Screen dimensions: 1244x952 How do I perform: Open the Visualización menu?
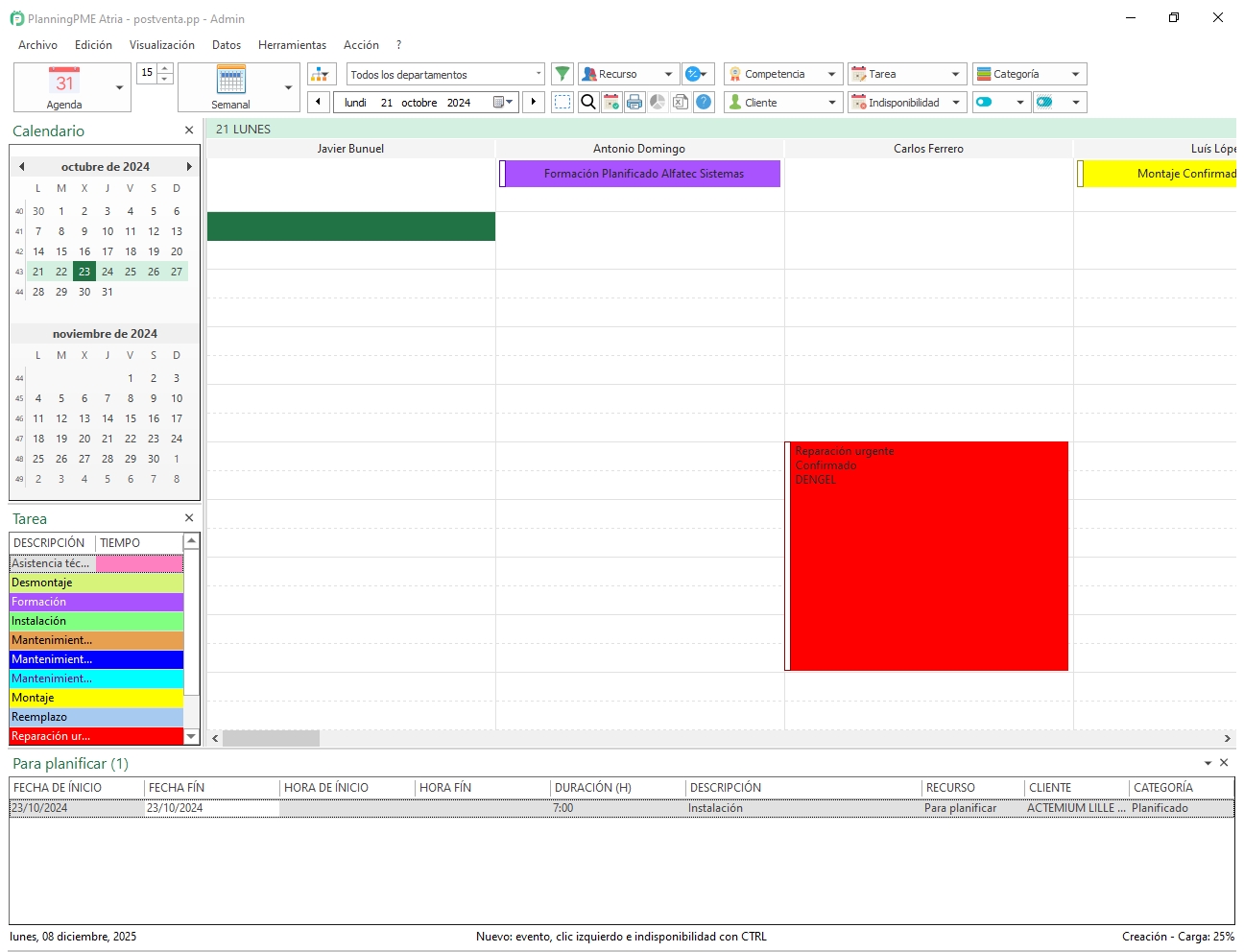tap(162, 44)
